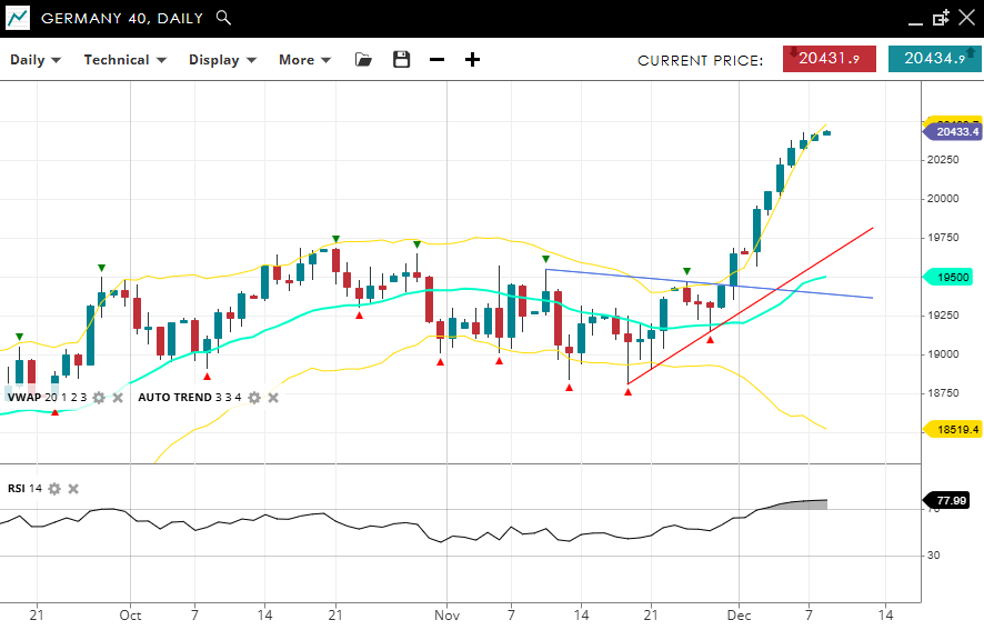Open the Technical indicators dropdown
This screenshot has width=984, height=630.
click(123, 60)
